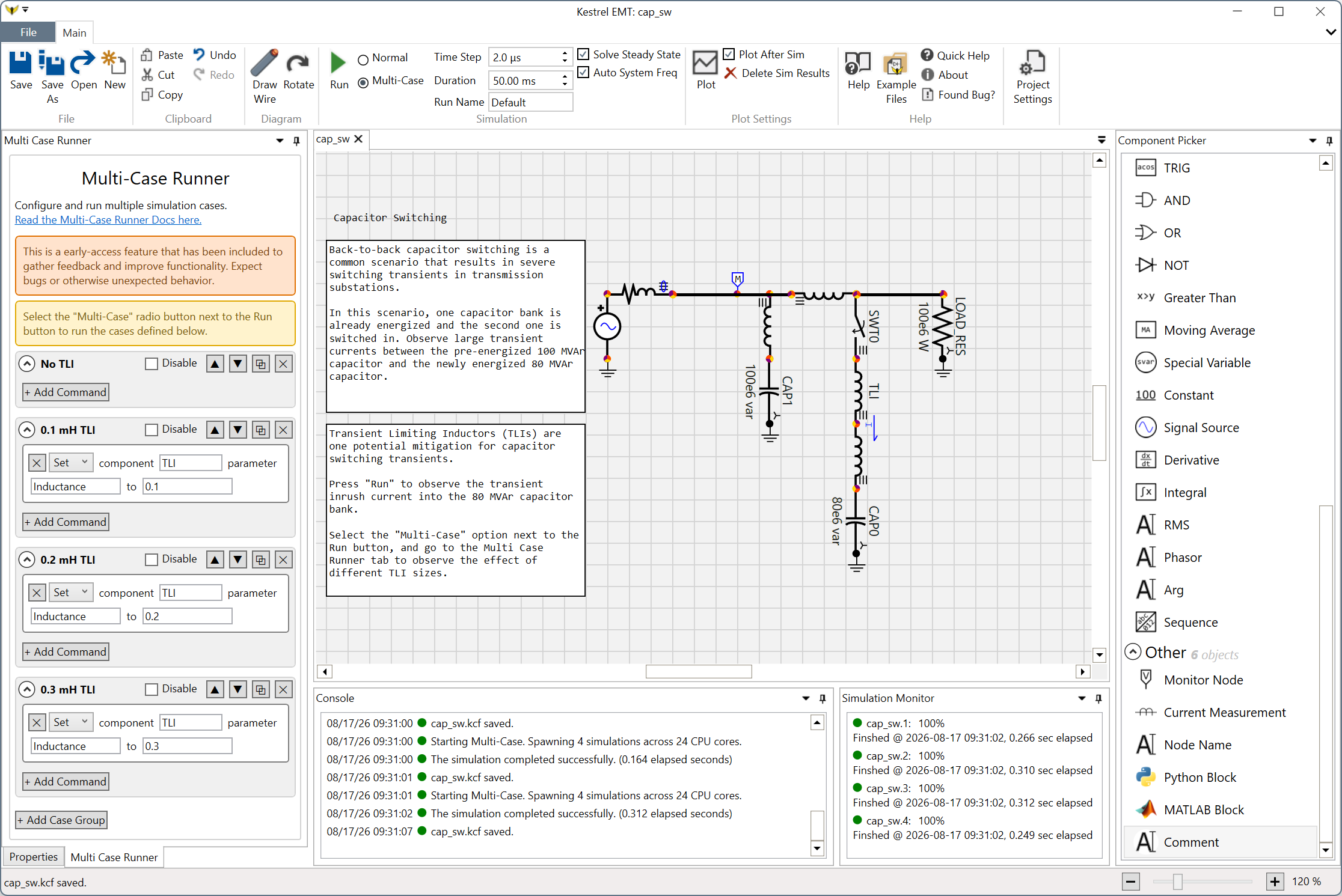Image resolution: width=1342 pixels, height=896 pixels.
Task: Click Add Command under 0.2 mH TLI
Action: [66, 652]
